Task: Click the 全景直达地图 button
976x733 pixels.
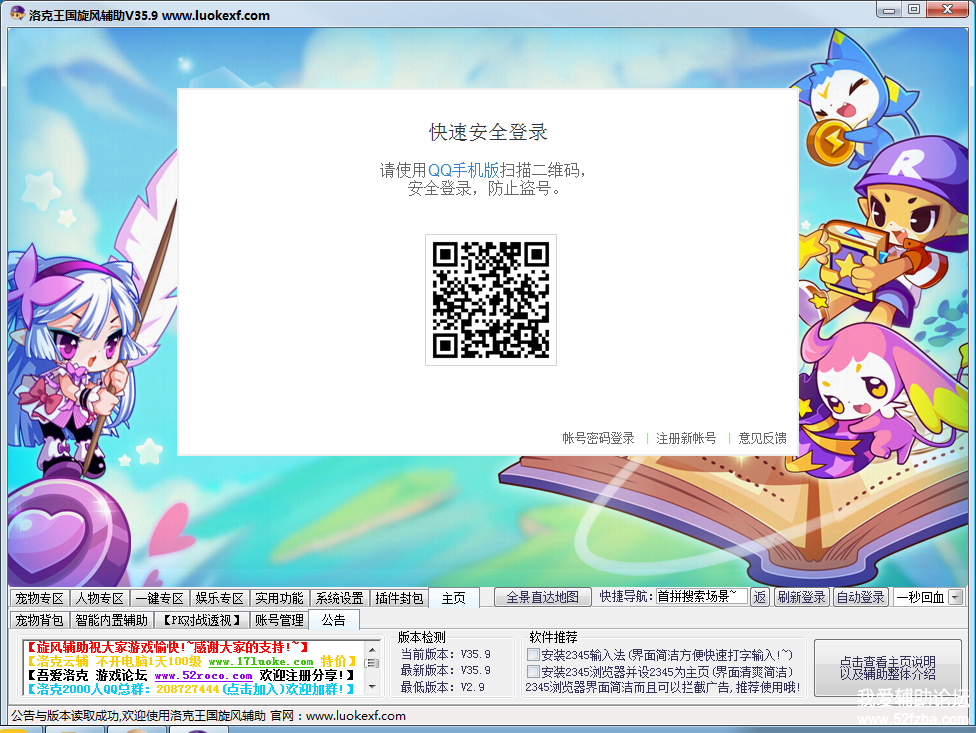Action: point(542,597)
